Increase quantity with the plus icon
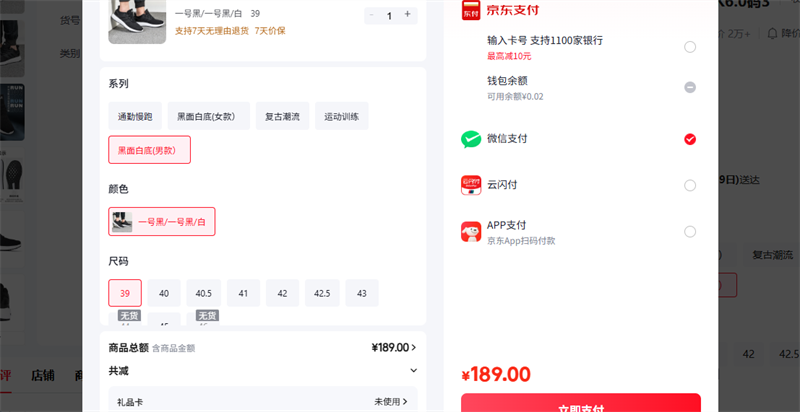The width and height of the screenshot is (800, 412). click(x=407, y=15)
